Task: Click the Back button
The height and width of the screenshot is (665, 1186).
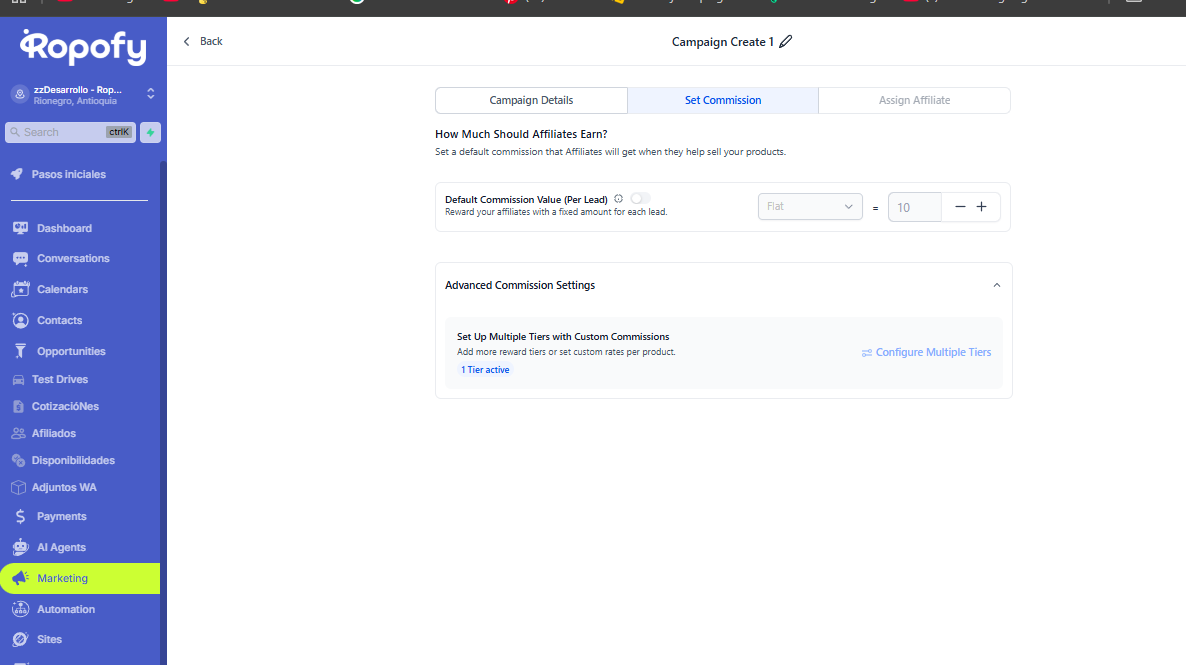Action: tap(202, 41)
